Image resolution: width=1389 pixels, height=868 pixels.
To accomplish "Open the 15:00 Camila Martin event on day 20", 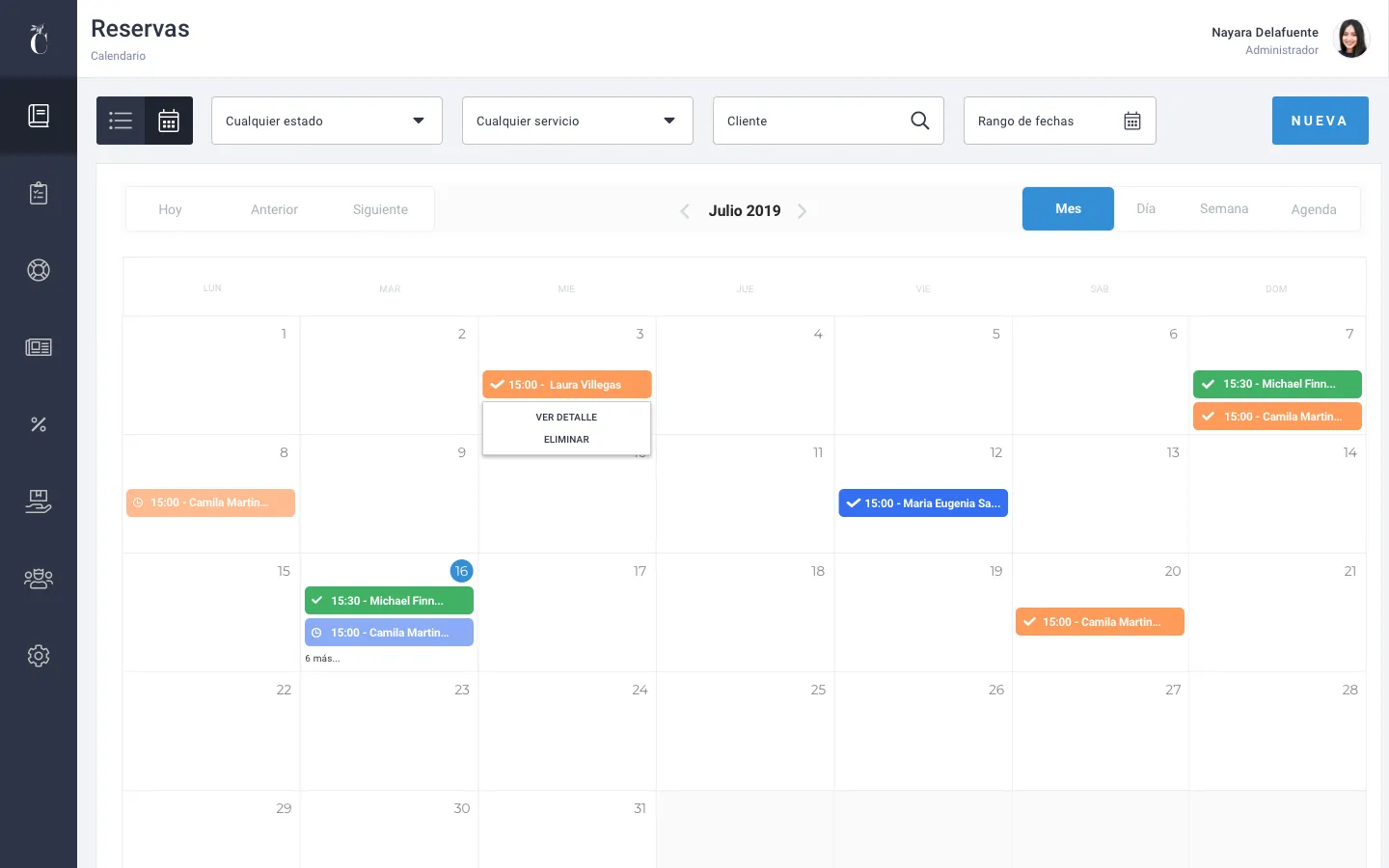I will coord(1100,622).
